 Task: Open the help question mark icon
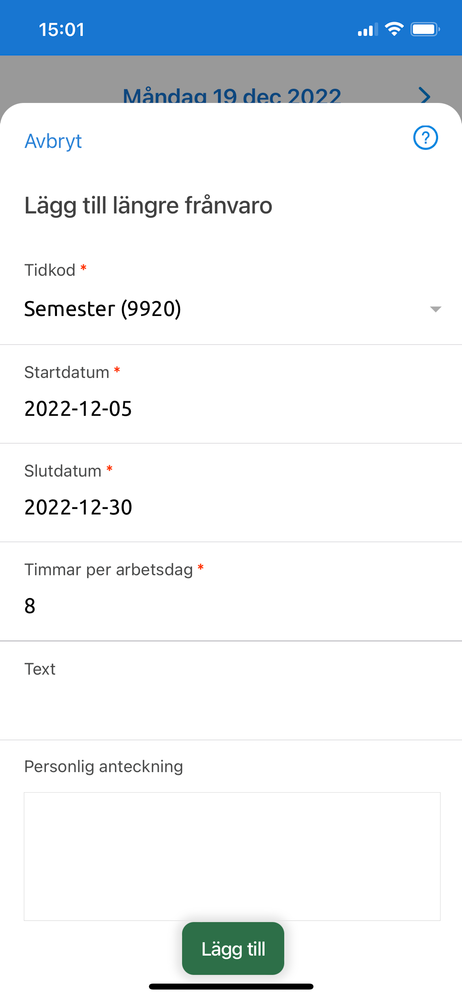(x=426, y=138)
